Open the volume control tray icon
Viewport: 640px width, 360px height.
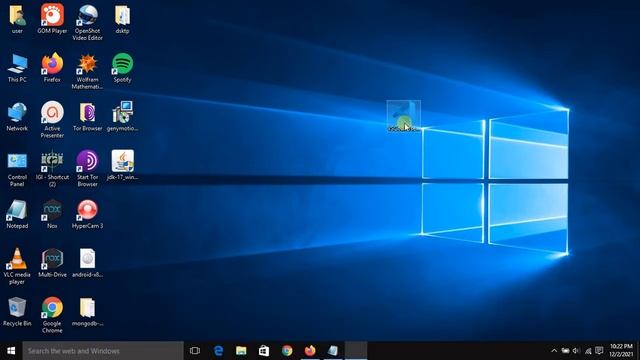(576, 351)
